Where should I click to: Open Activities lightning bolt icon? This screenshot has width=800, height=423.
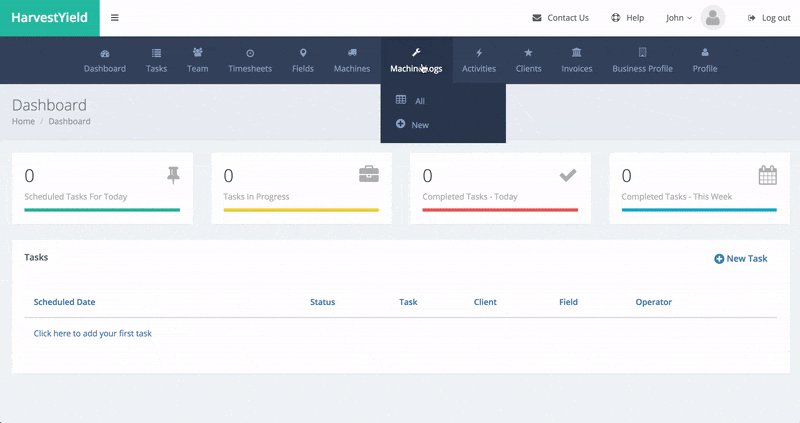tap(479, 53)
